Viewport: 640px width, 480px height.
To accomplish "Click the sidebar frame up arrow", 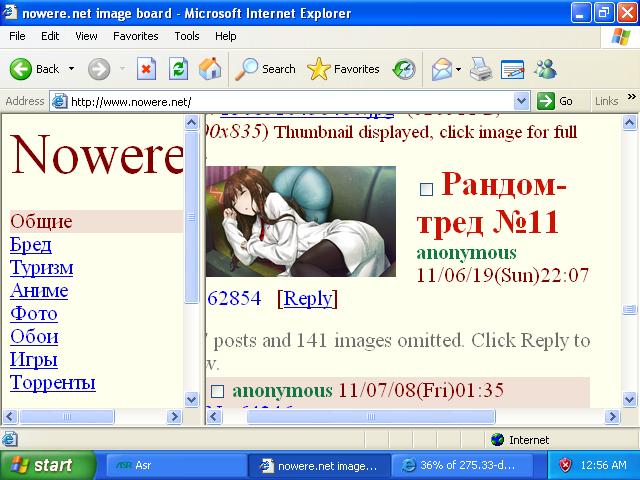I will (191, 122).
